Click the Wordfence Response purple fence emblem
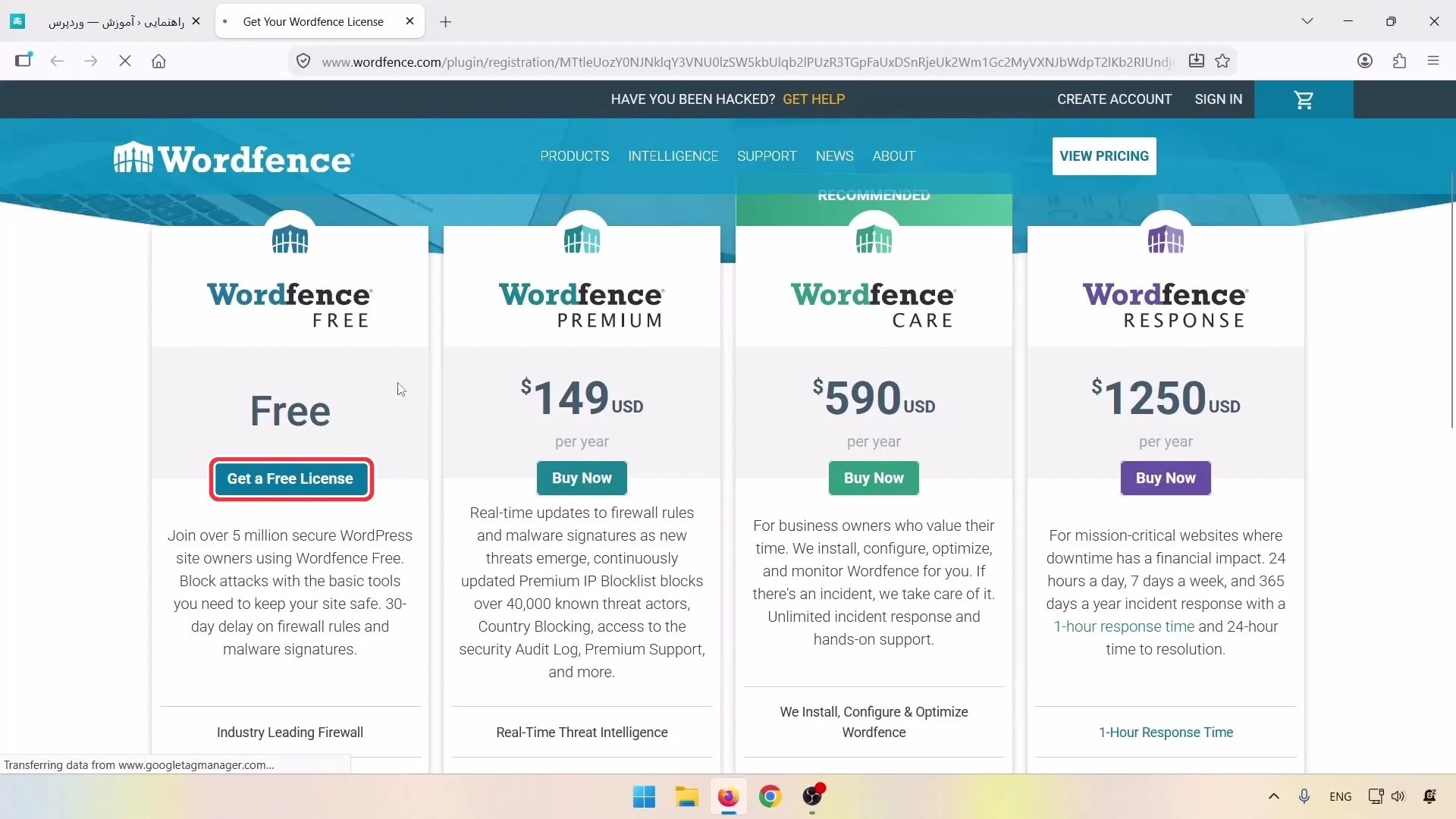This screenshot has height=819, width=1456. coord(1166,239)
